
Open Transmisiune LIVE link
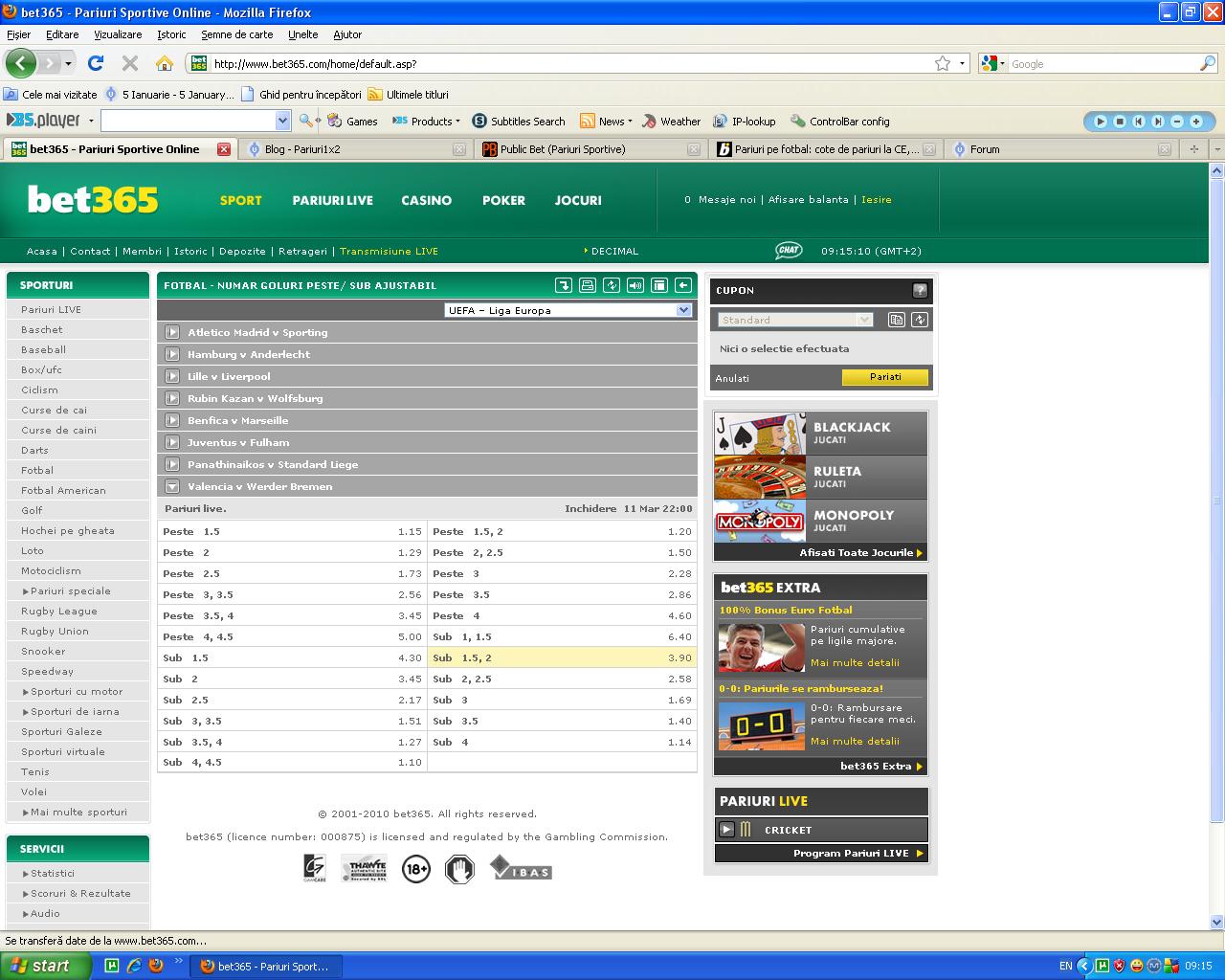[389, 251]
